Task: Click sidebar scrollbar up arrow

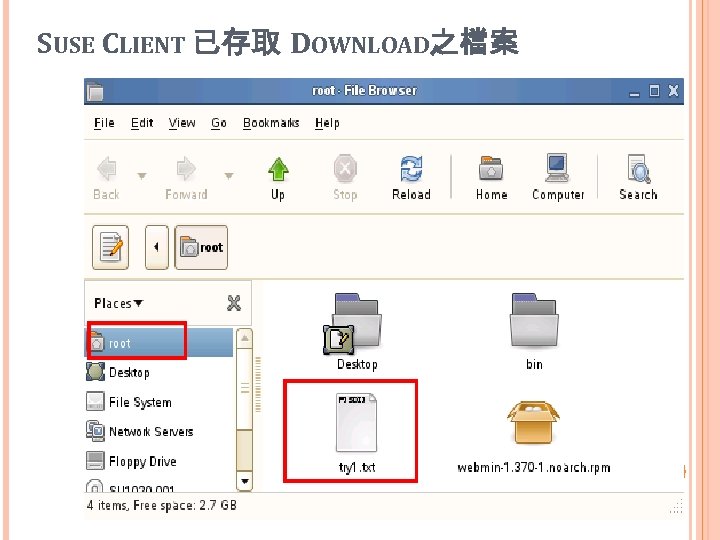Action: pos(245,339)
